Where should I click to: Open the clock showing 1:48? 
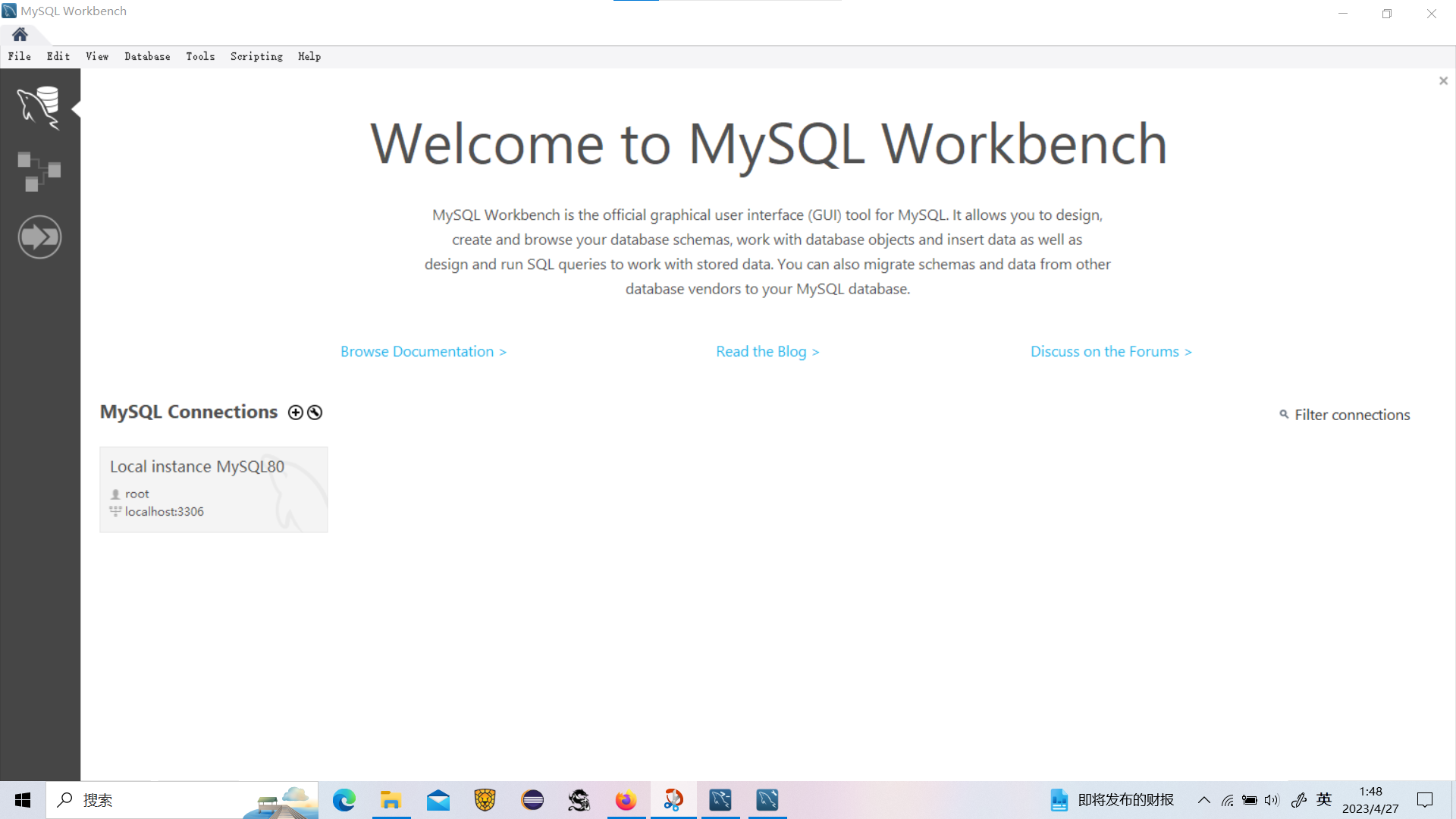[1370, 800]
